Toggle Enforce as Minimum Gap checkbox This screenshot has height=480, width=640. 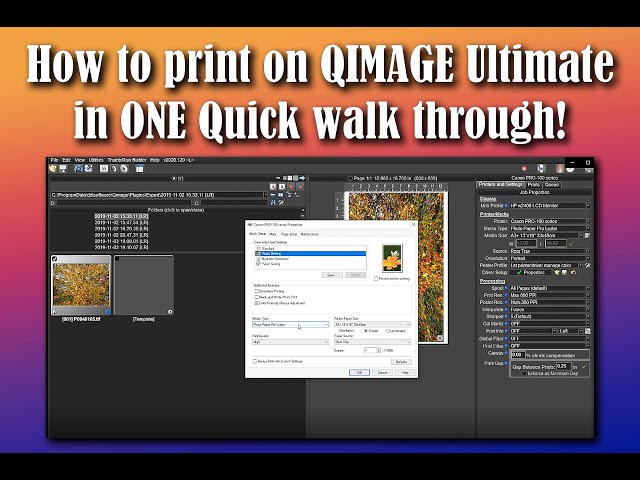[524, 373]
